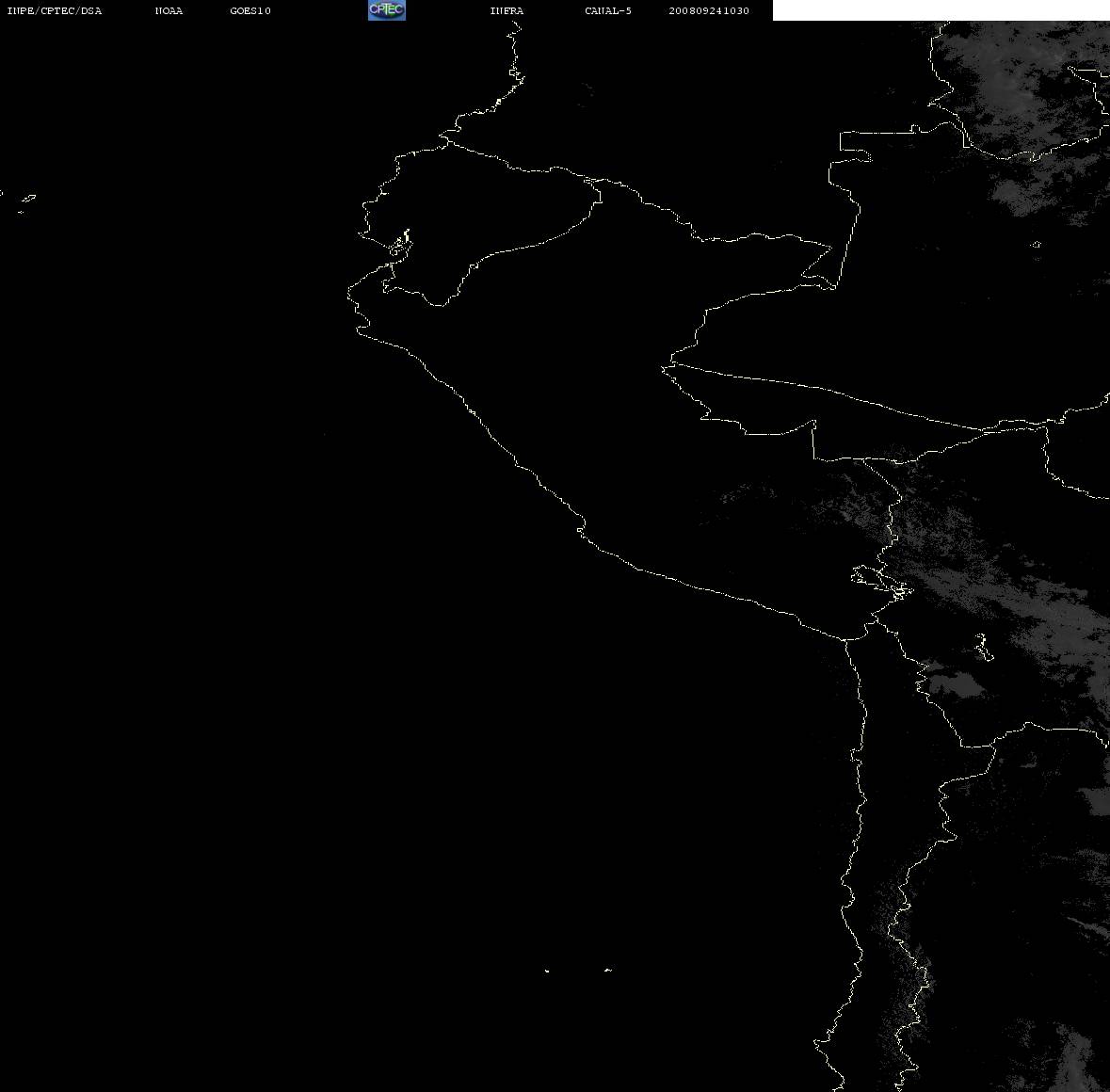Click the blank white bar in the header
Screen dimensions: 1110x1092
click(x=941, y=10)
